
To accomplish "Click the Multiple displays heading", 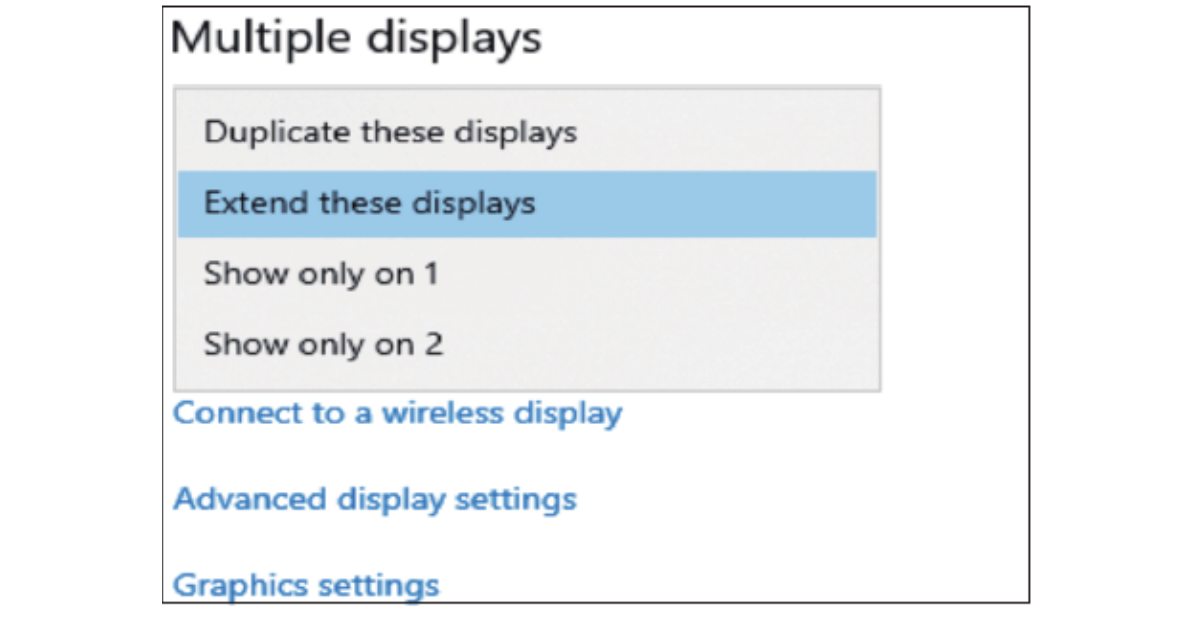I will click(x=356, y=39).
